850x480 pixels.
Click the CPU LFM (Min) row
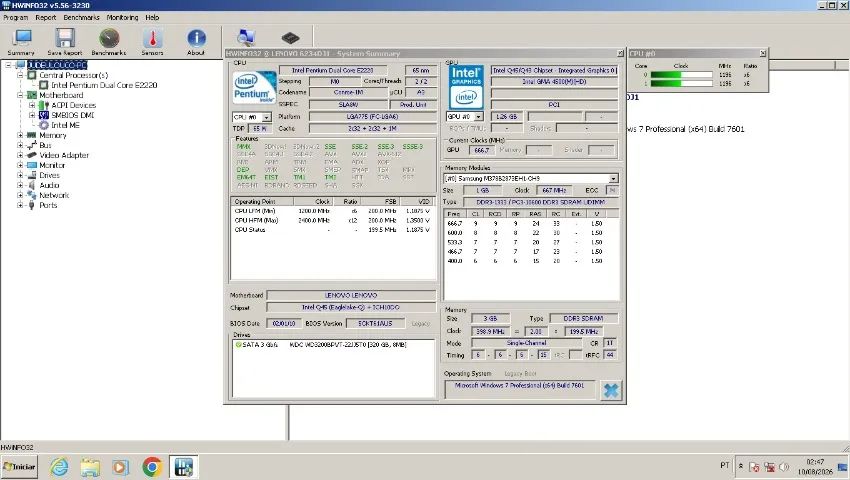coord(332,211)
